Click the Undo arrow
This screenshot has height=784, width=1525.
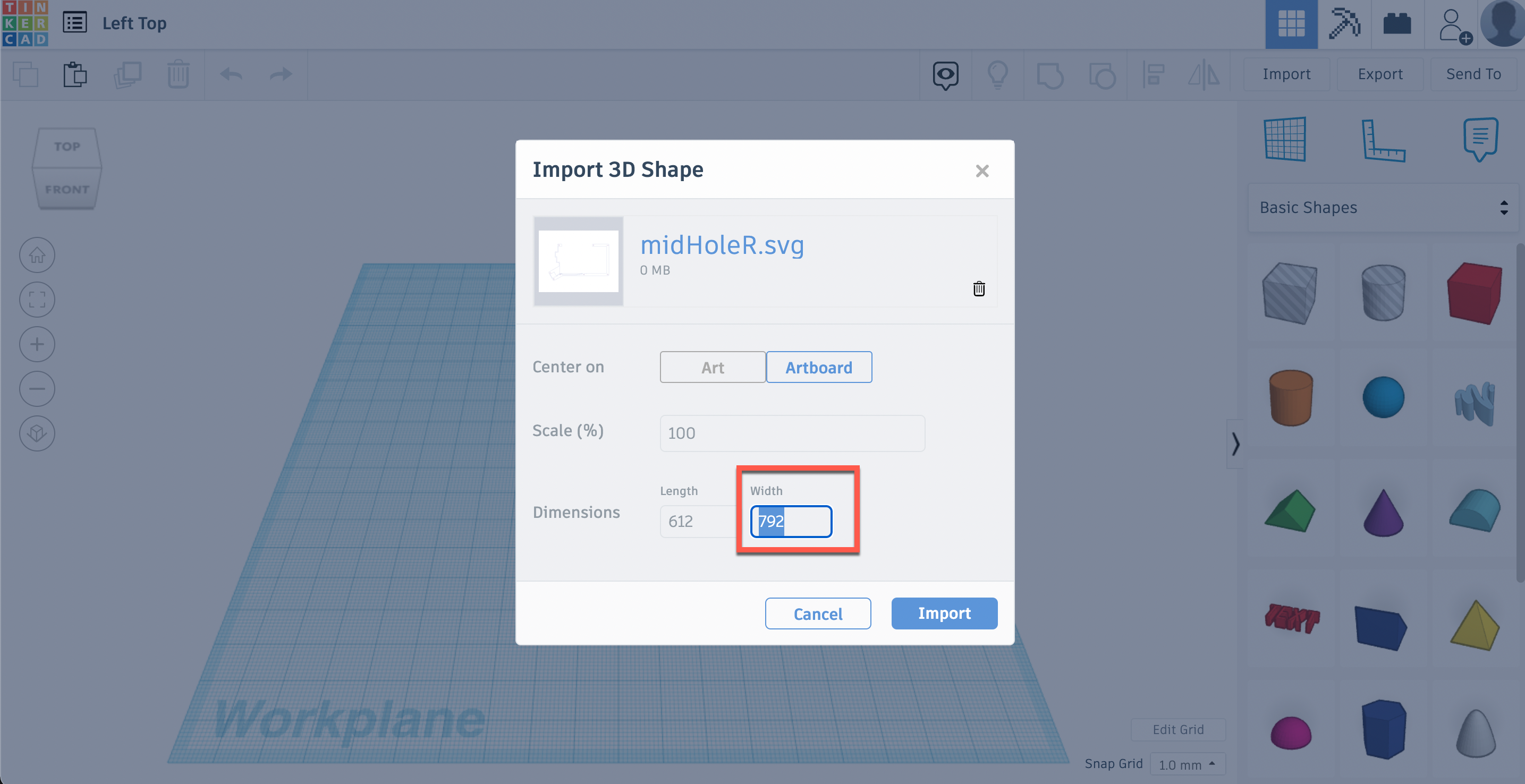[231, 74]
